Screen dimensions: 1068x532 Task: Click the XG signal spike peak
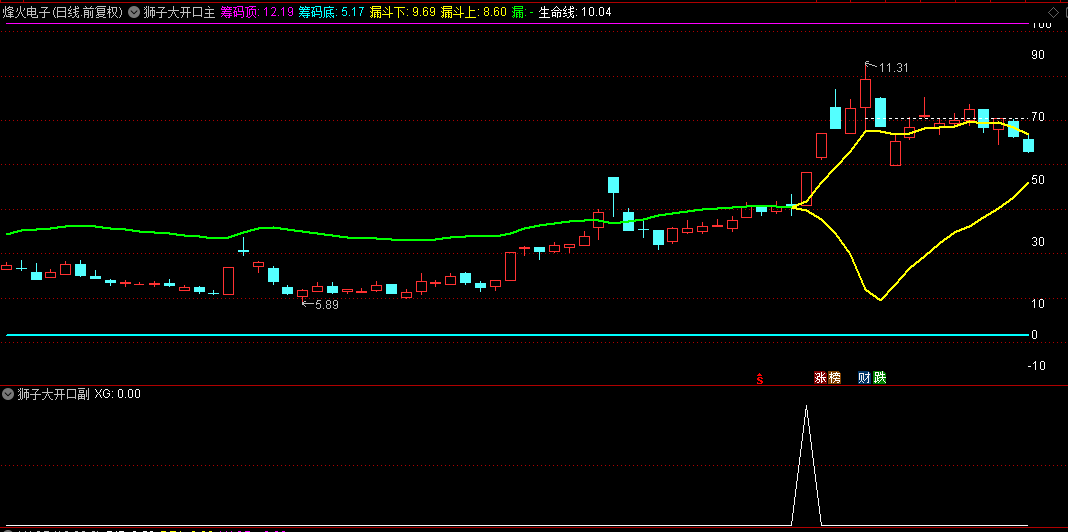tap(806, 407)
